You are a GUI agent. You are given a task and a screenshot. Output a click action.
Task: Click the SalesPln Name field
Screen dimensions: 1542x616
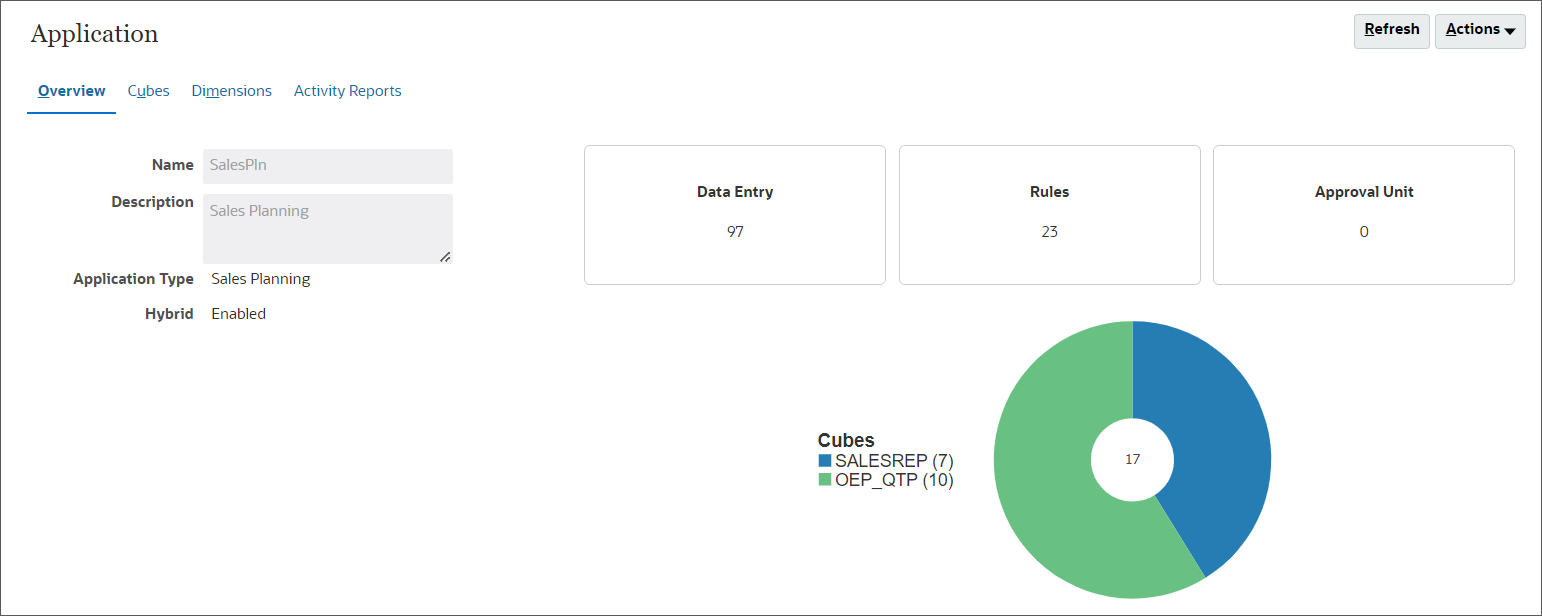[x=327, y=165]
